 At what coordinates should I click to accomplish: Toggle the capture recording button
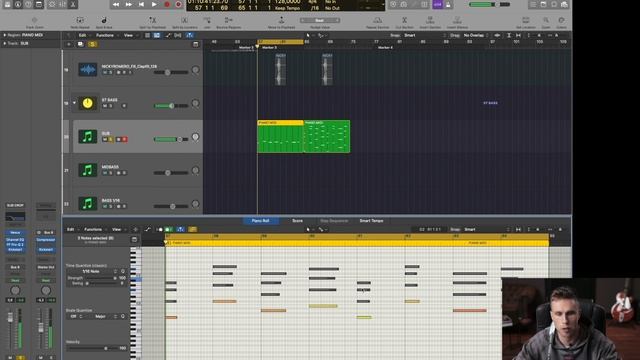[178, 4]
